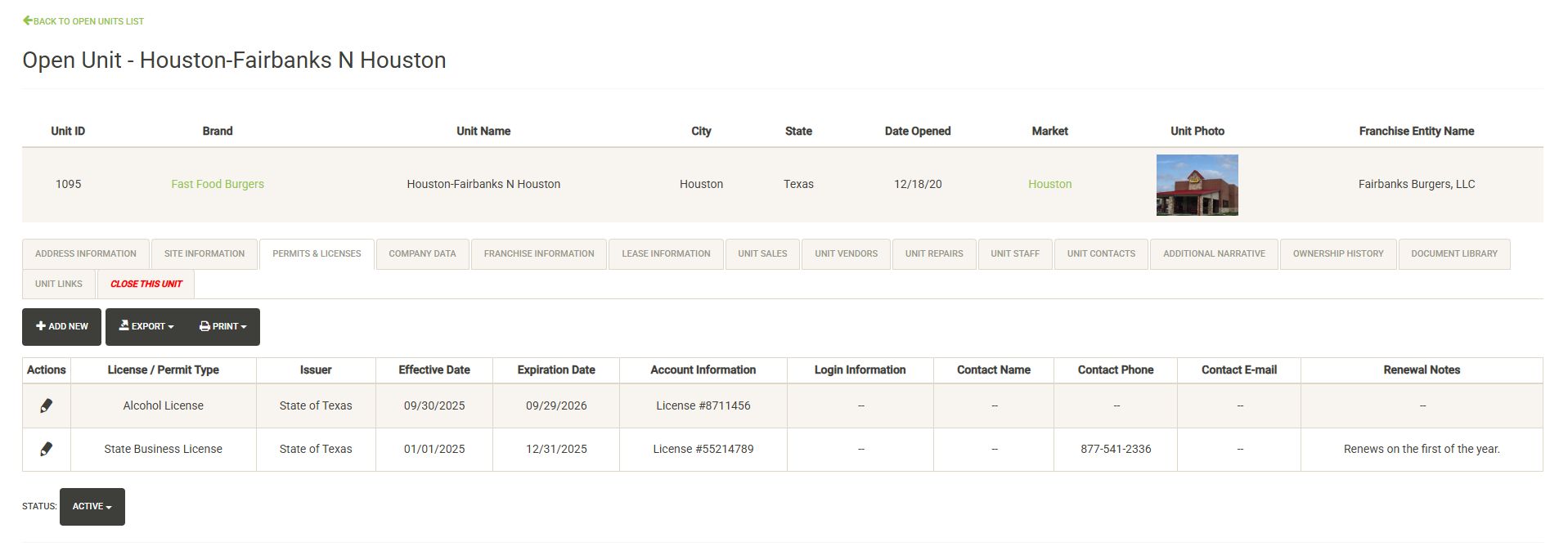
Task: Open the Ownership History tab
Action: pos(1337,253)
